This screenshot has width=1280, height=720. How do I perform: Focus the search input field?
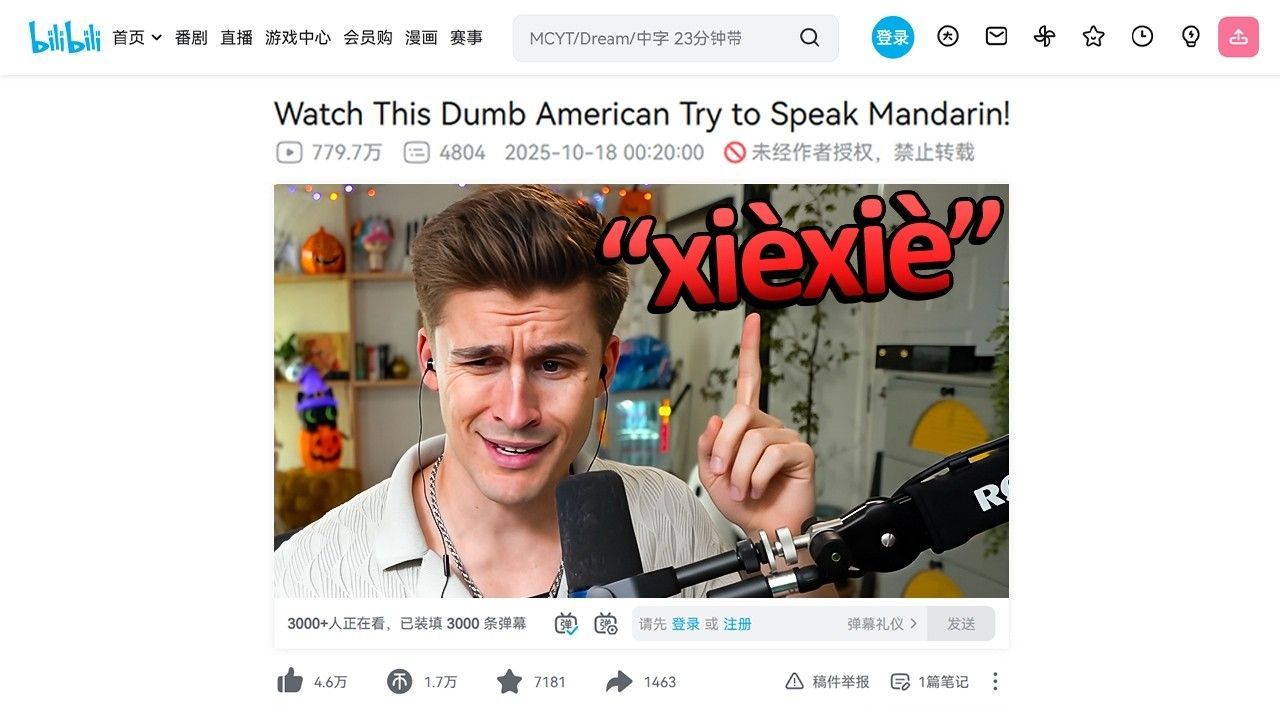[x=660, y=38]
